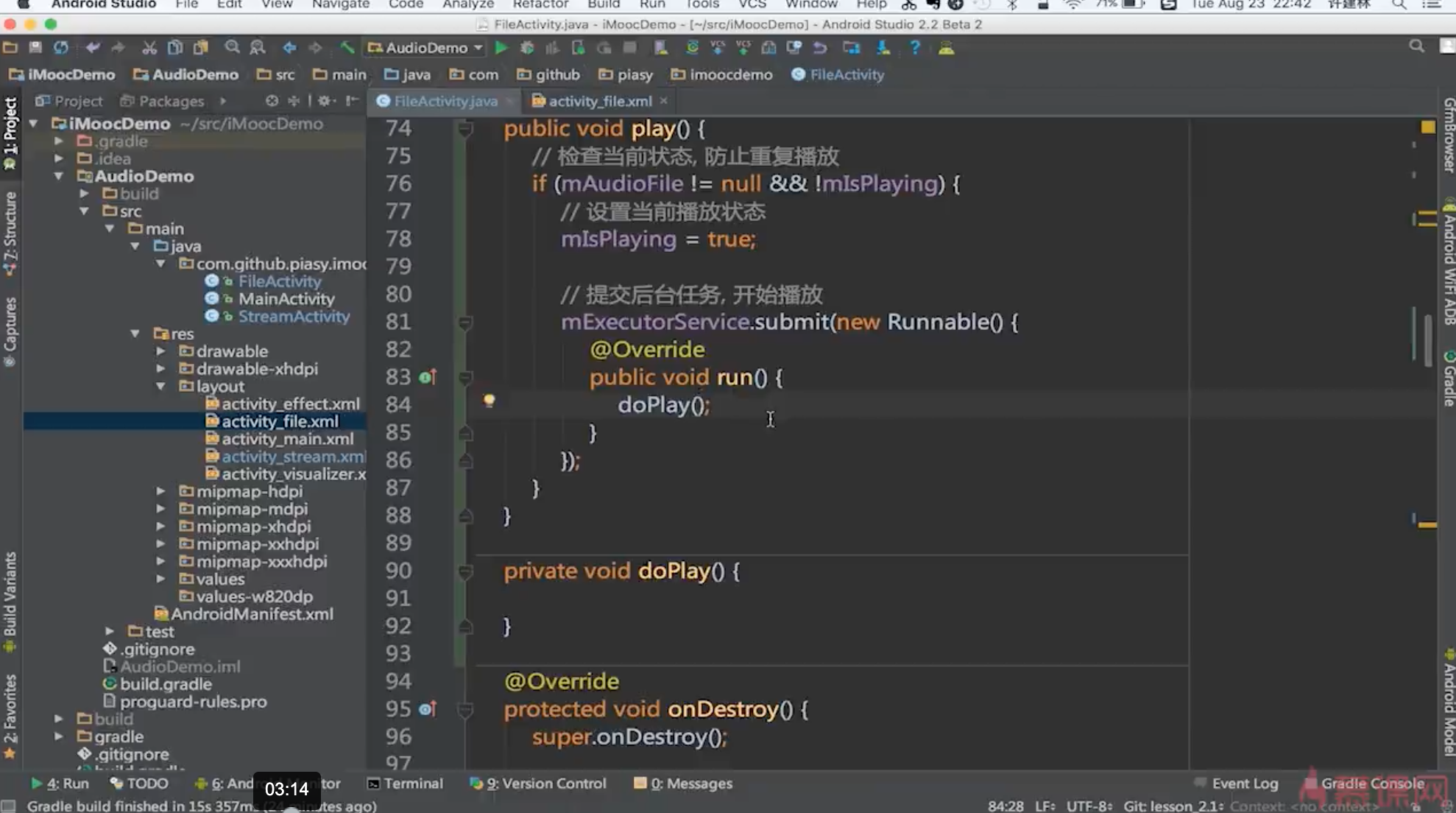Image resolution: width=1456 pixels, height=813 pixels.
Task: Collapse the res folder node
Action: click(135, 334)
